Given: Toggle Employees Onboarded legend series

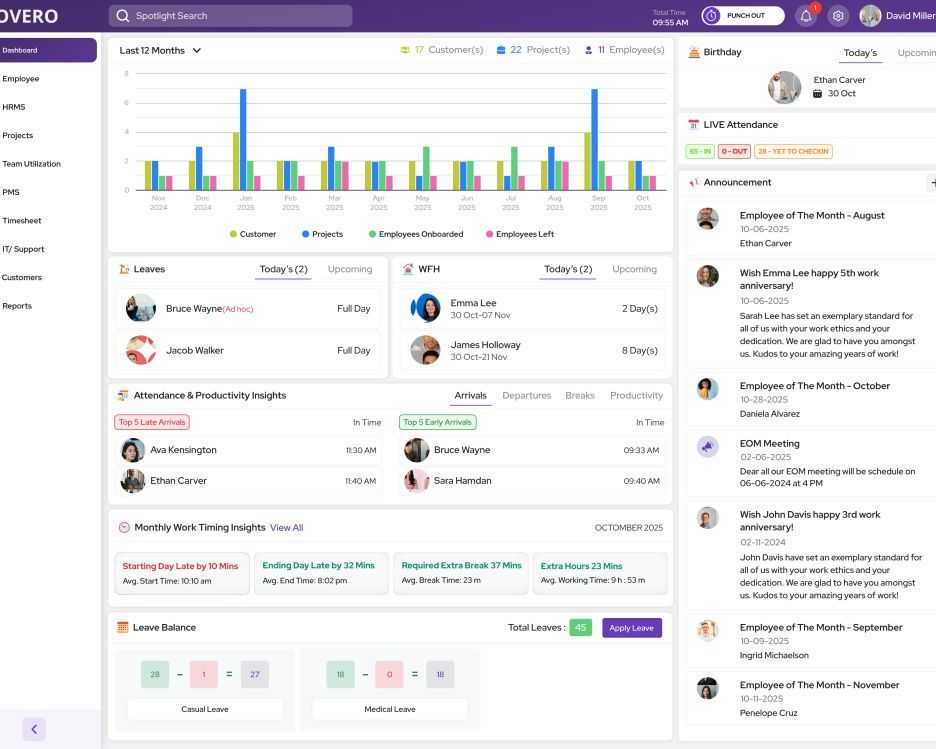Looking at the screenshot, I should [x=416, y=234].
